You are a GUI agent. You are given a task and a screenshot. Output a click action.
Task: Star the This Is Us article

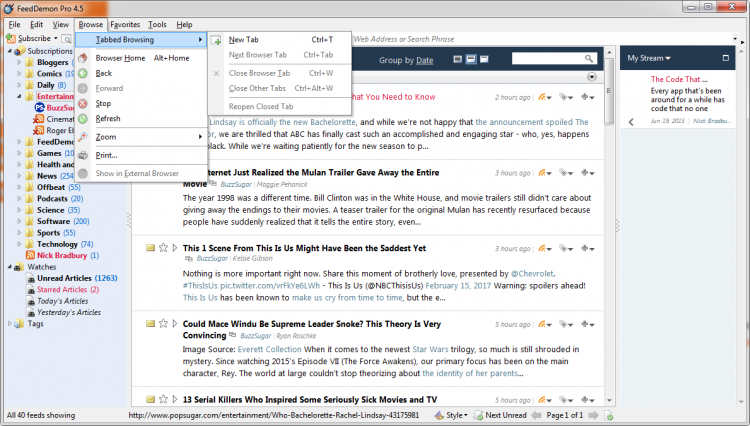tap(163, 248)
